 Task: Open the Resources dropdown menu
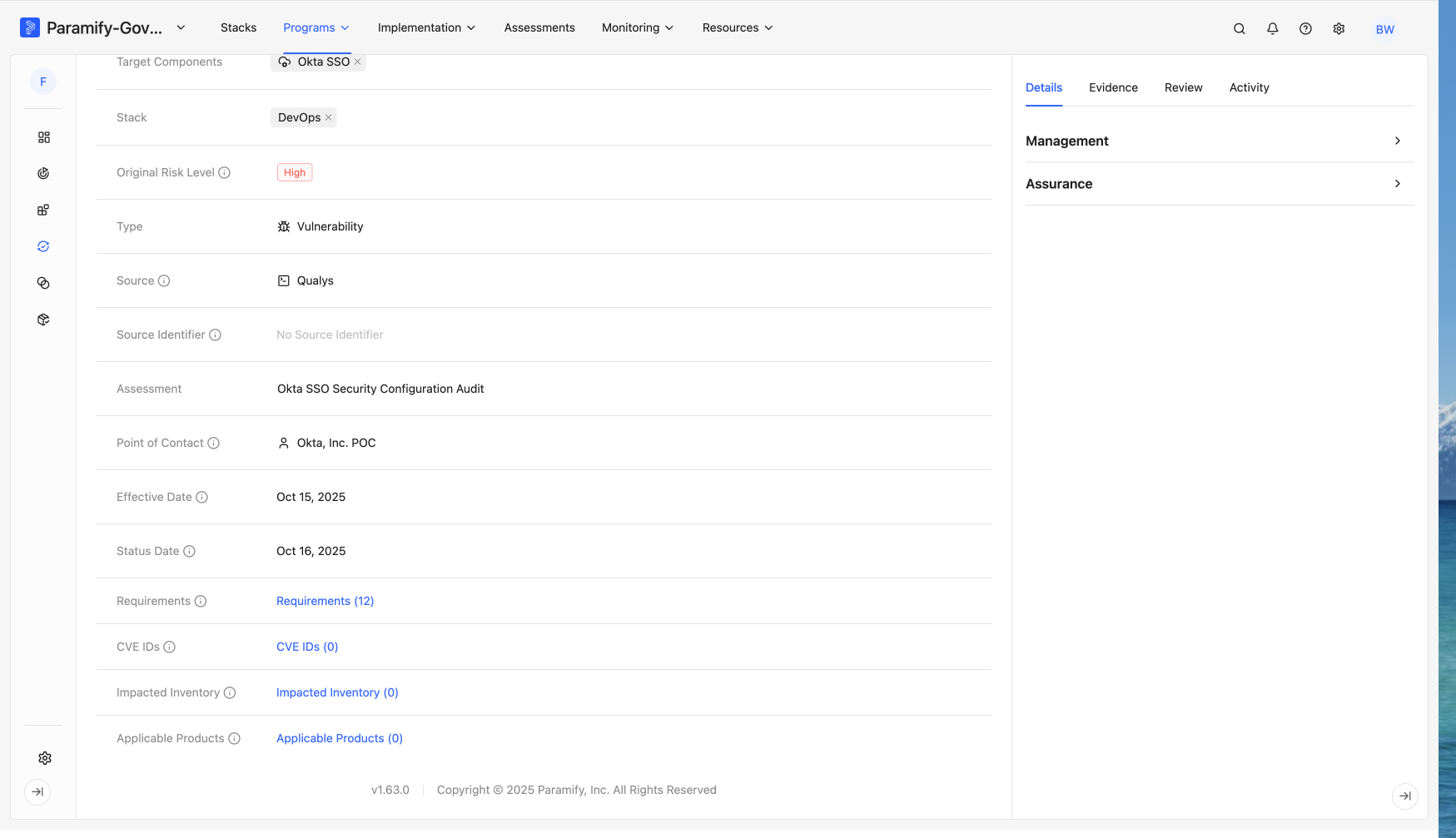pyautogui.click(x=738, y=27)
